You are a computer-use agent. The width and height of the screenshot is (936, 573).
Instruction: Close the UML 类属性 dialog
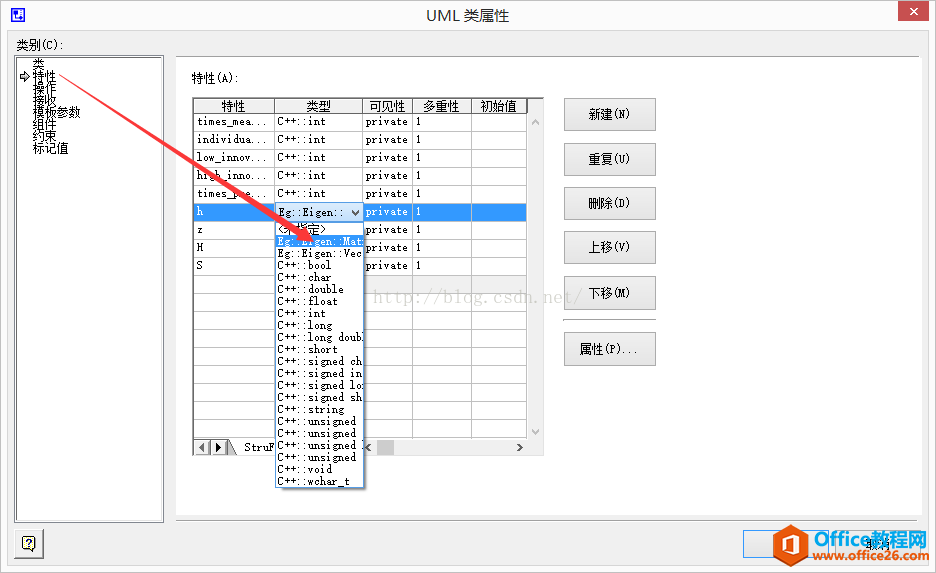[x=913, y=11]
